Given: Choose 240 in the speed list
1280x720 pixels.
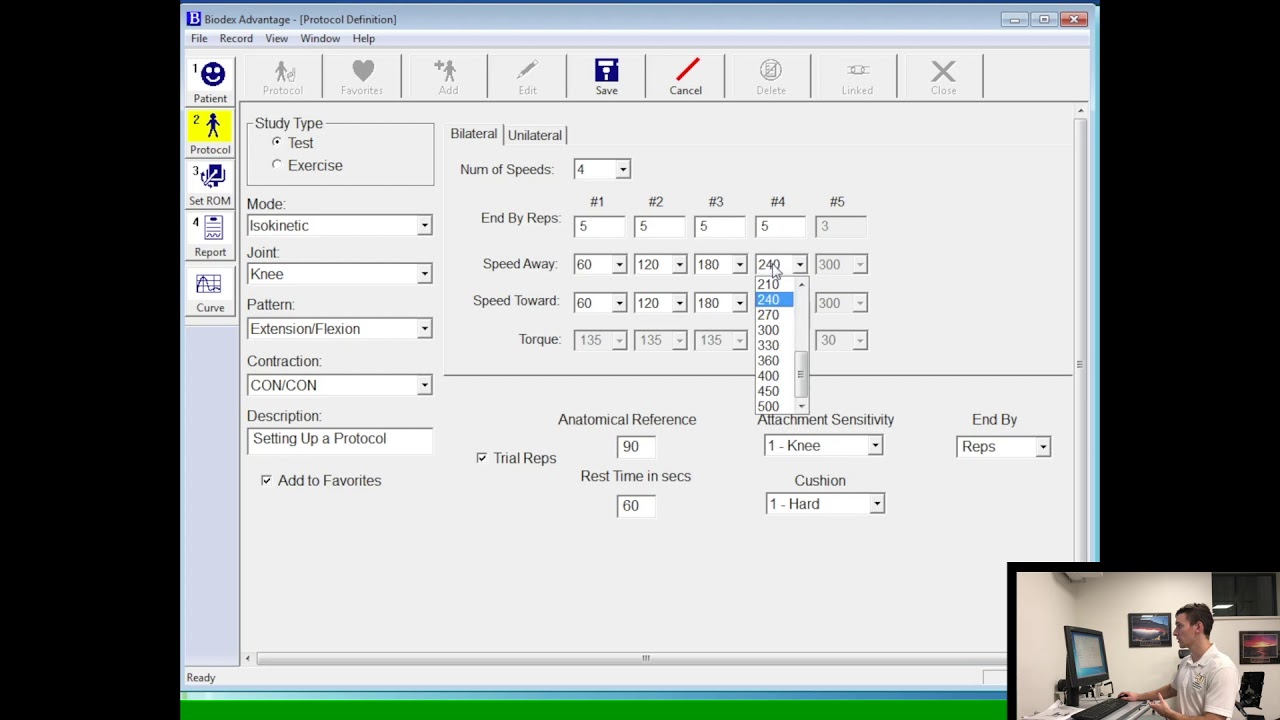Looking at the screenshot, I should pos(775,300).
